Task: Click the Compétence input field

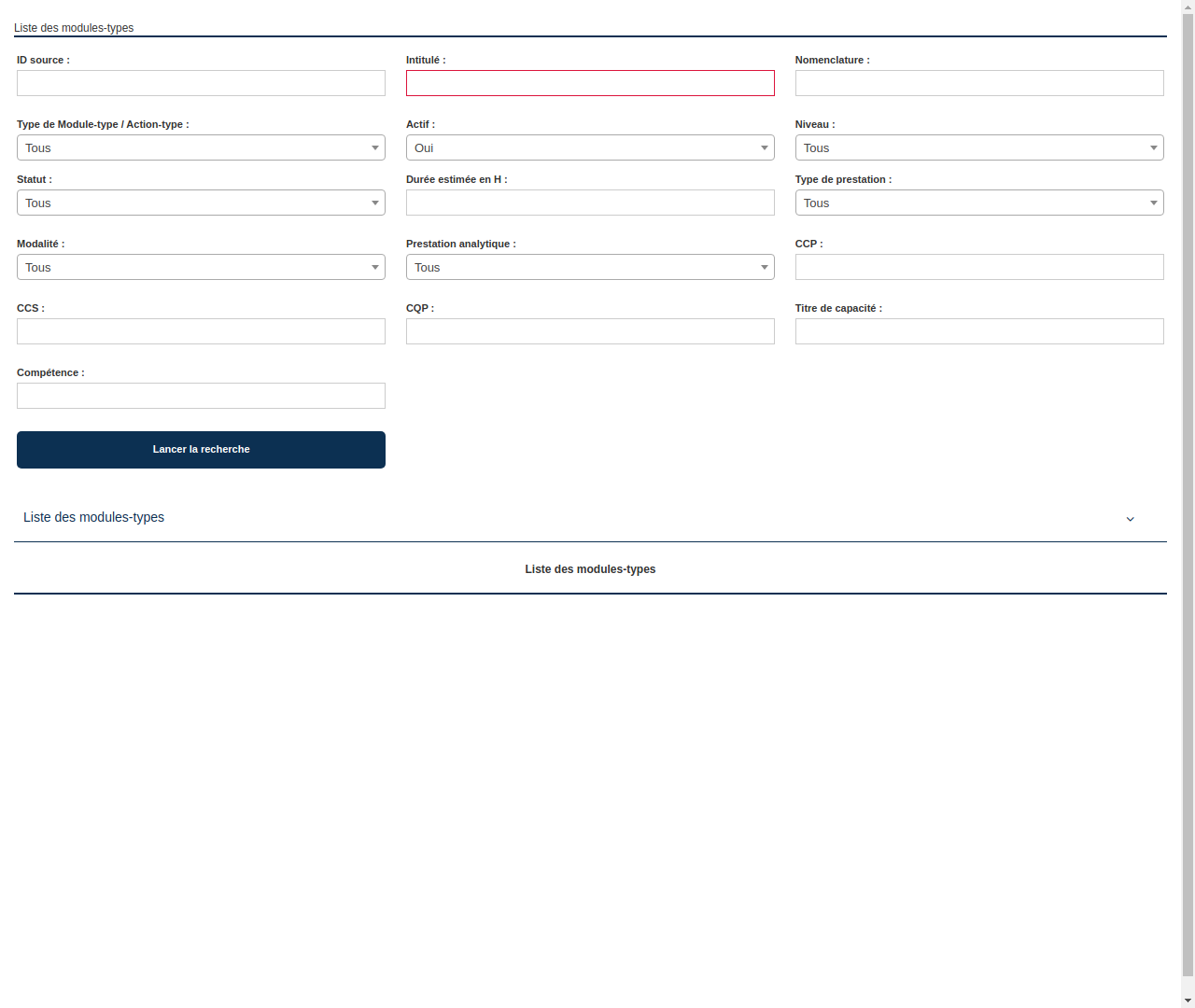Action: (x=201, y=396)
